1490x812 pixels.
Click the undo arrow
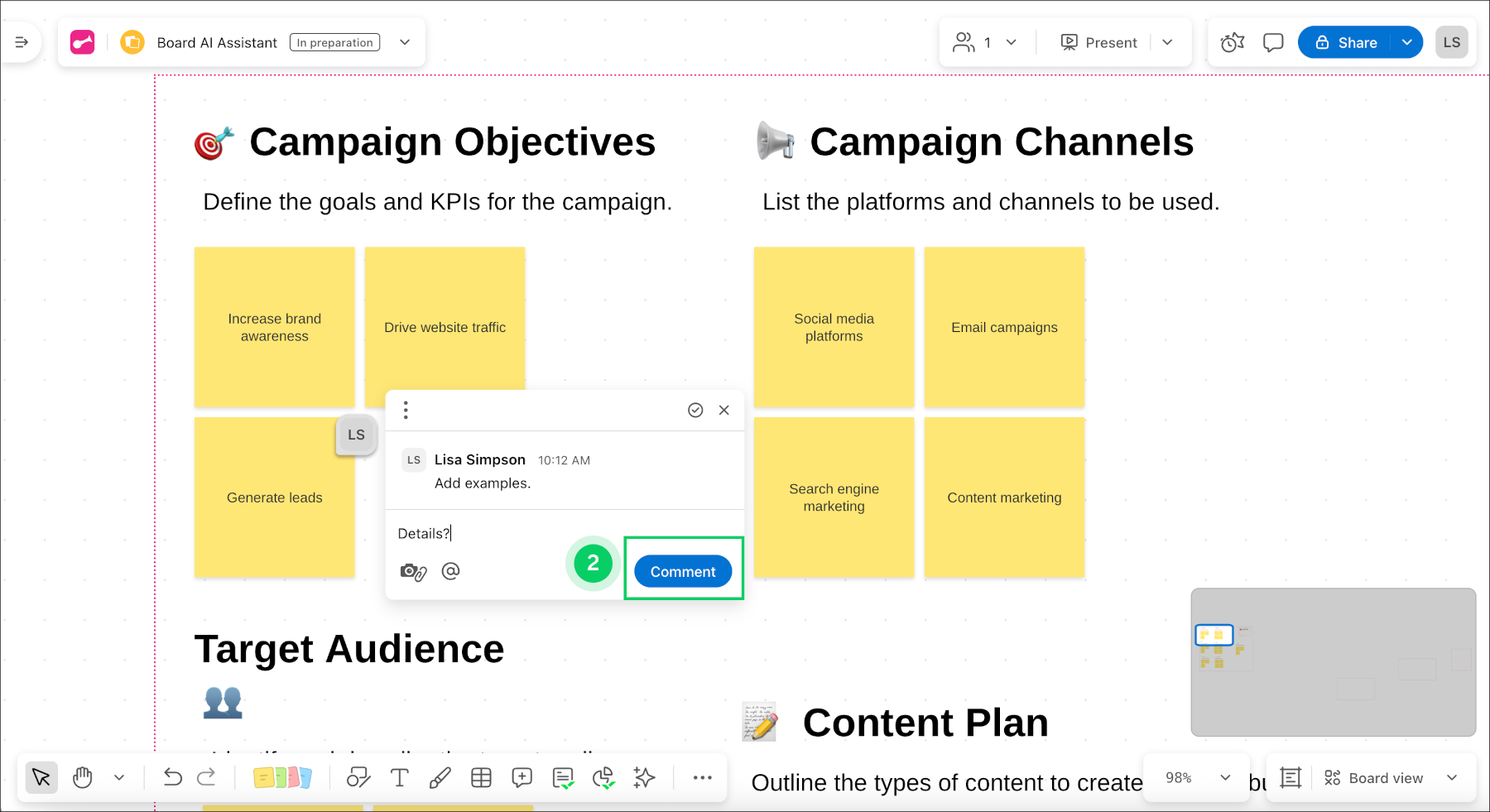coord(172,778)
